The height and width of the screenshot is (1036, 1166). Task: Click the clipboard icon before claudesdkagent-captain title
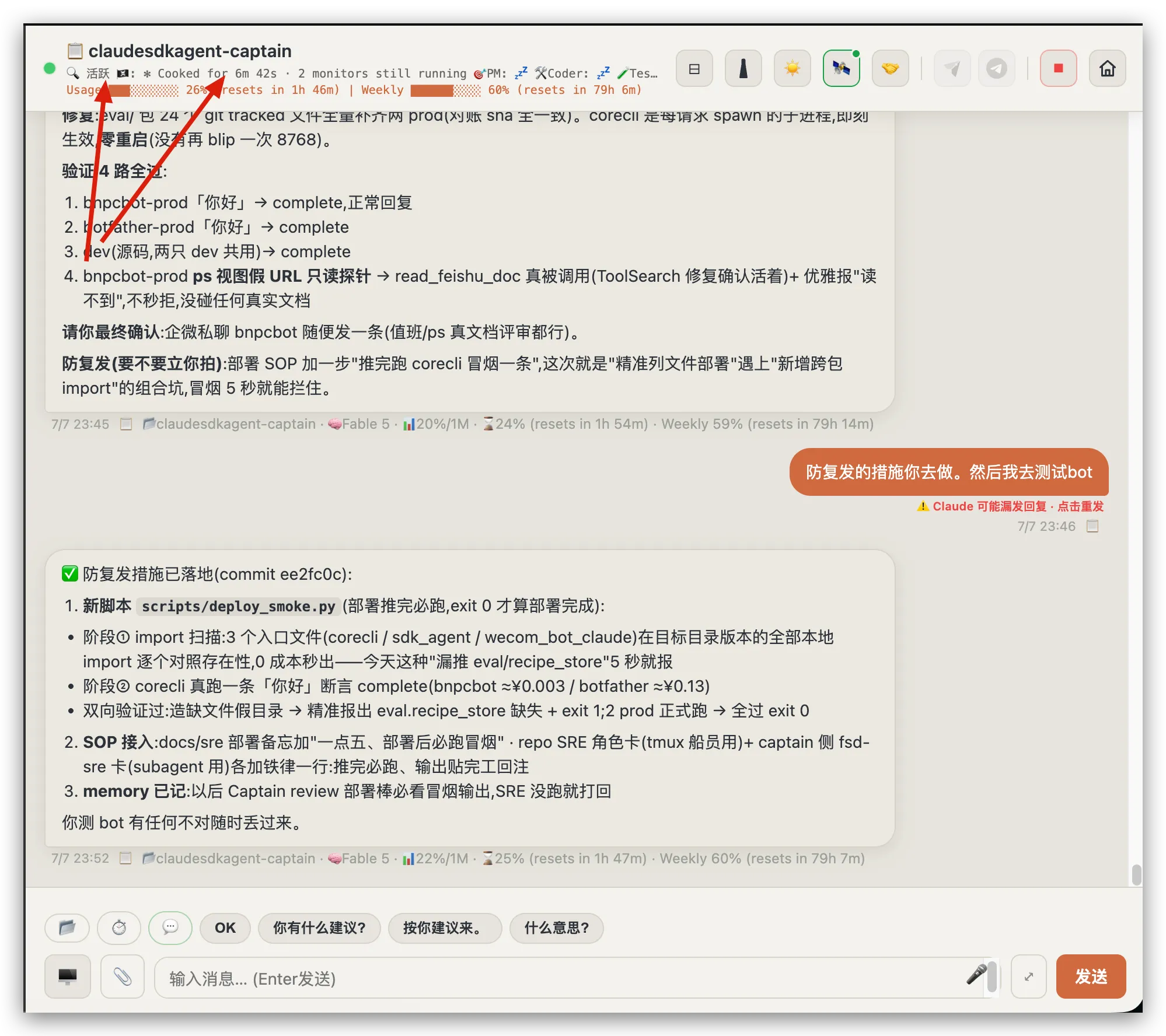(75, 51)
